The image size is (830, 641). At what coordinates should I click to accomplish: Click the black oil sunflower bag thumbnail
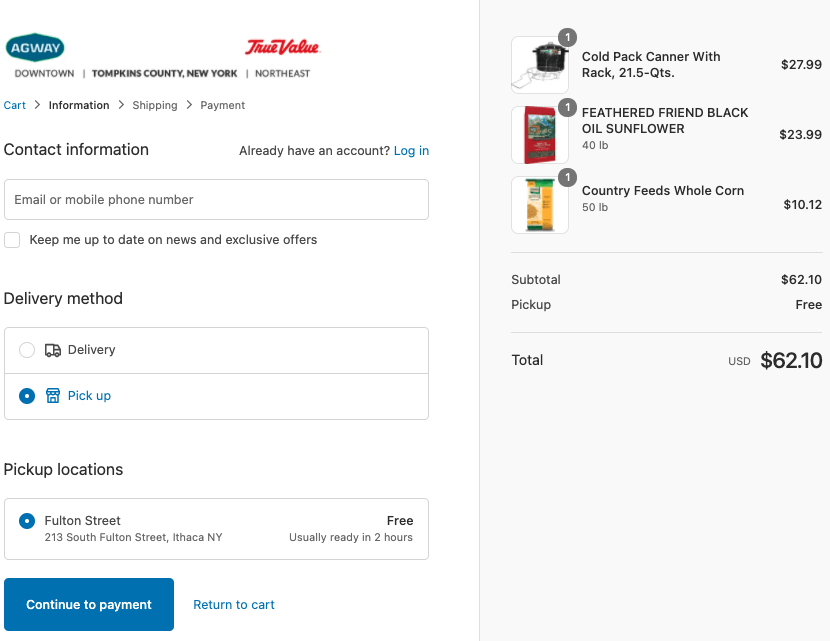[540, 135]
